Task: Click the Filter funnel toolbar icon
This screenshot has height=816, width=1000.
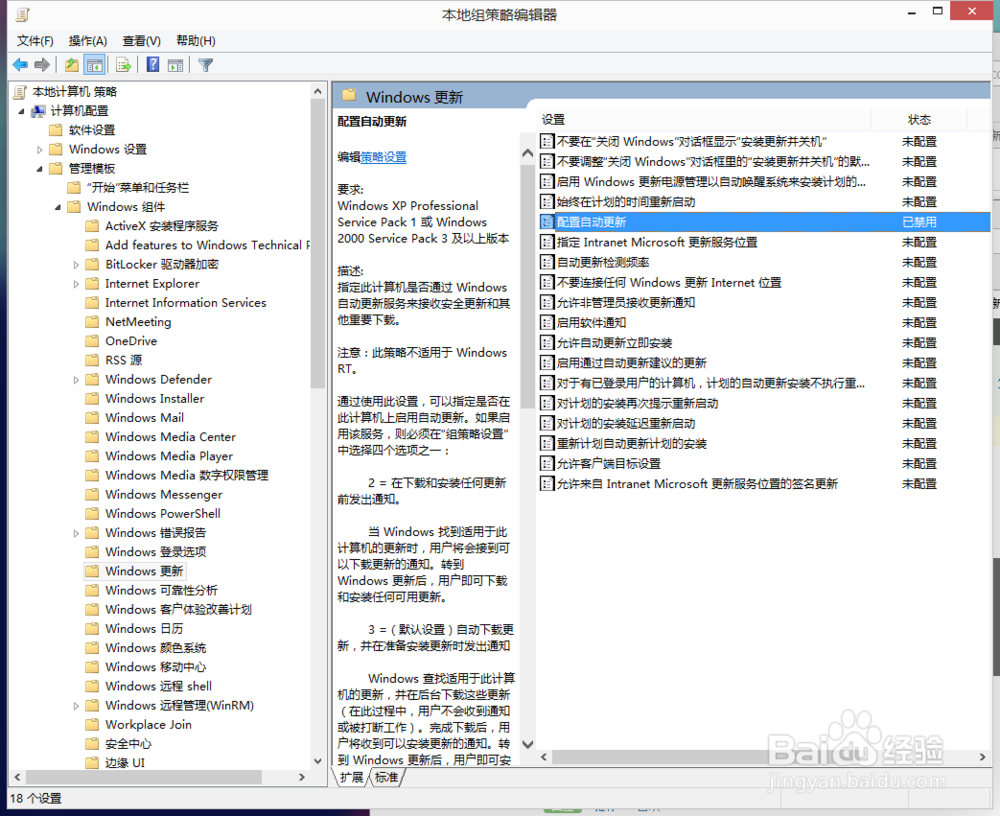Action: [205, 64]
